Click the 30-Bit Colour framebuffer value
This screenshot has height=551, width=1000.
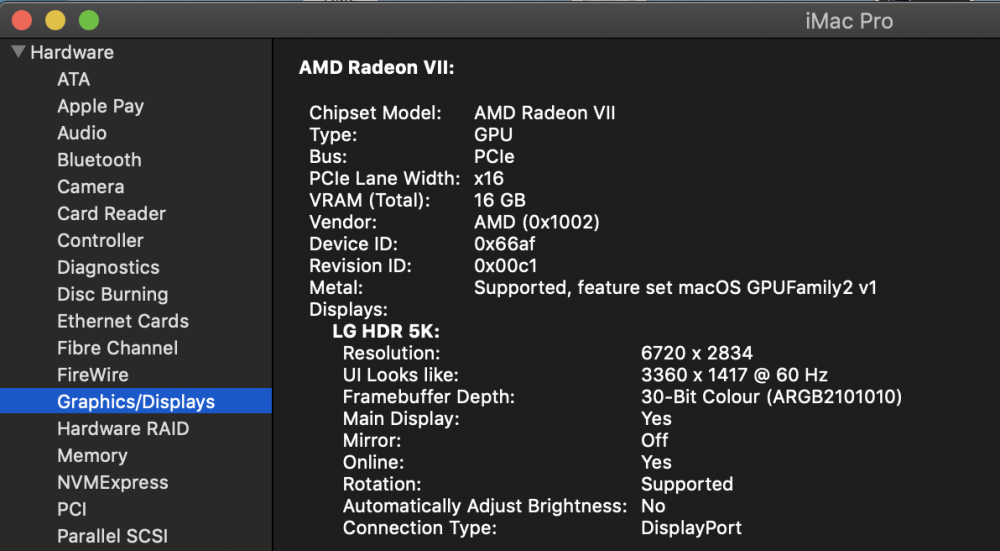771,397
